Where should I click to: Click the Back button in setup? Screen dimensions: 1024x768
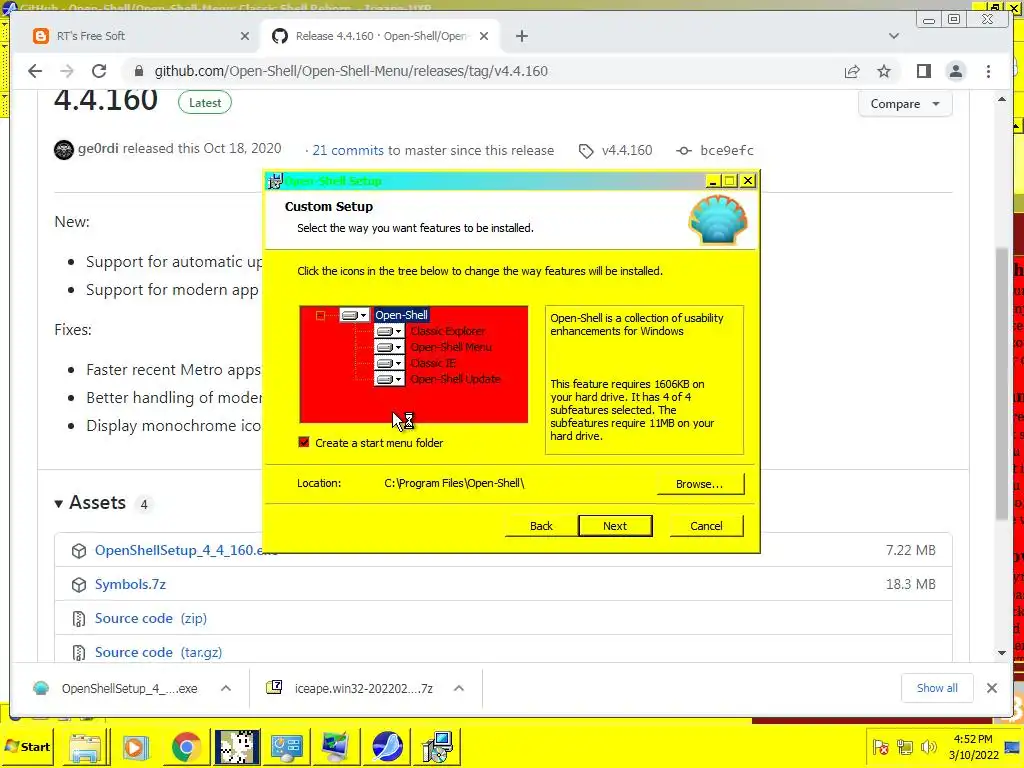[x=541, y=526]
